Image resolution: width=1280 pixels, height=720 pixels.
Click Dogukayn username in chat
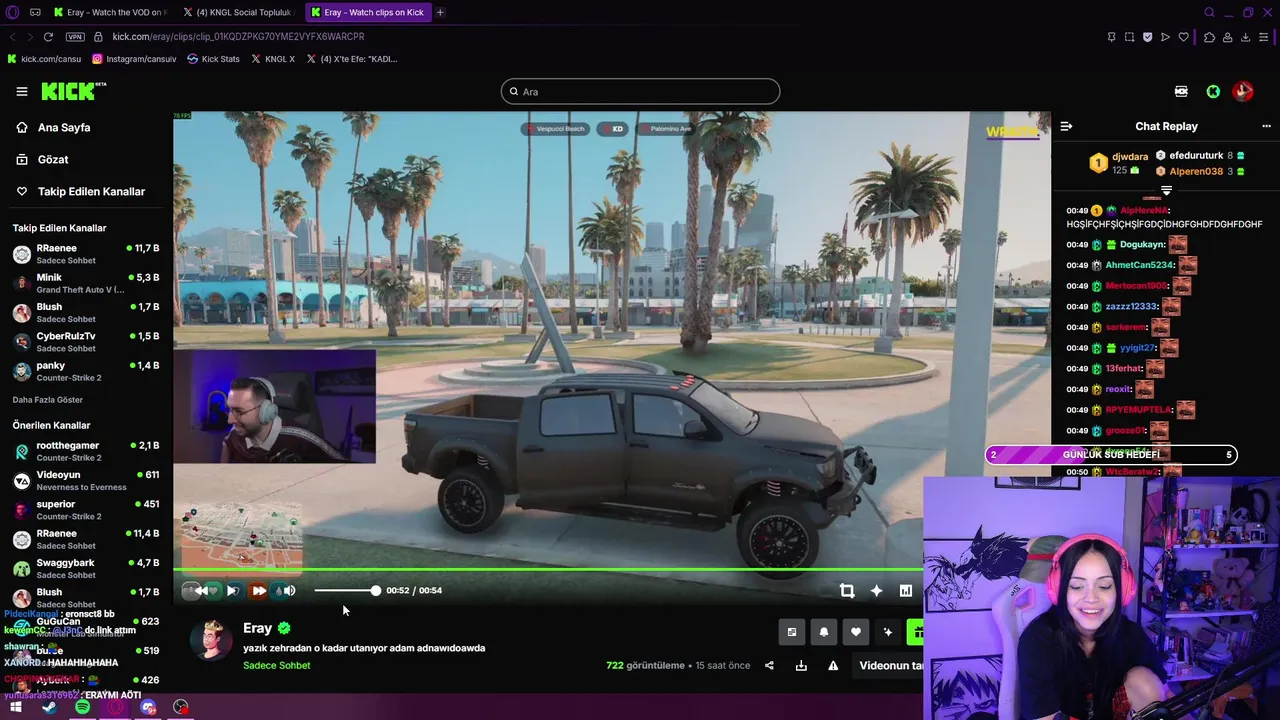tap(1142, 244)
